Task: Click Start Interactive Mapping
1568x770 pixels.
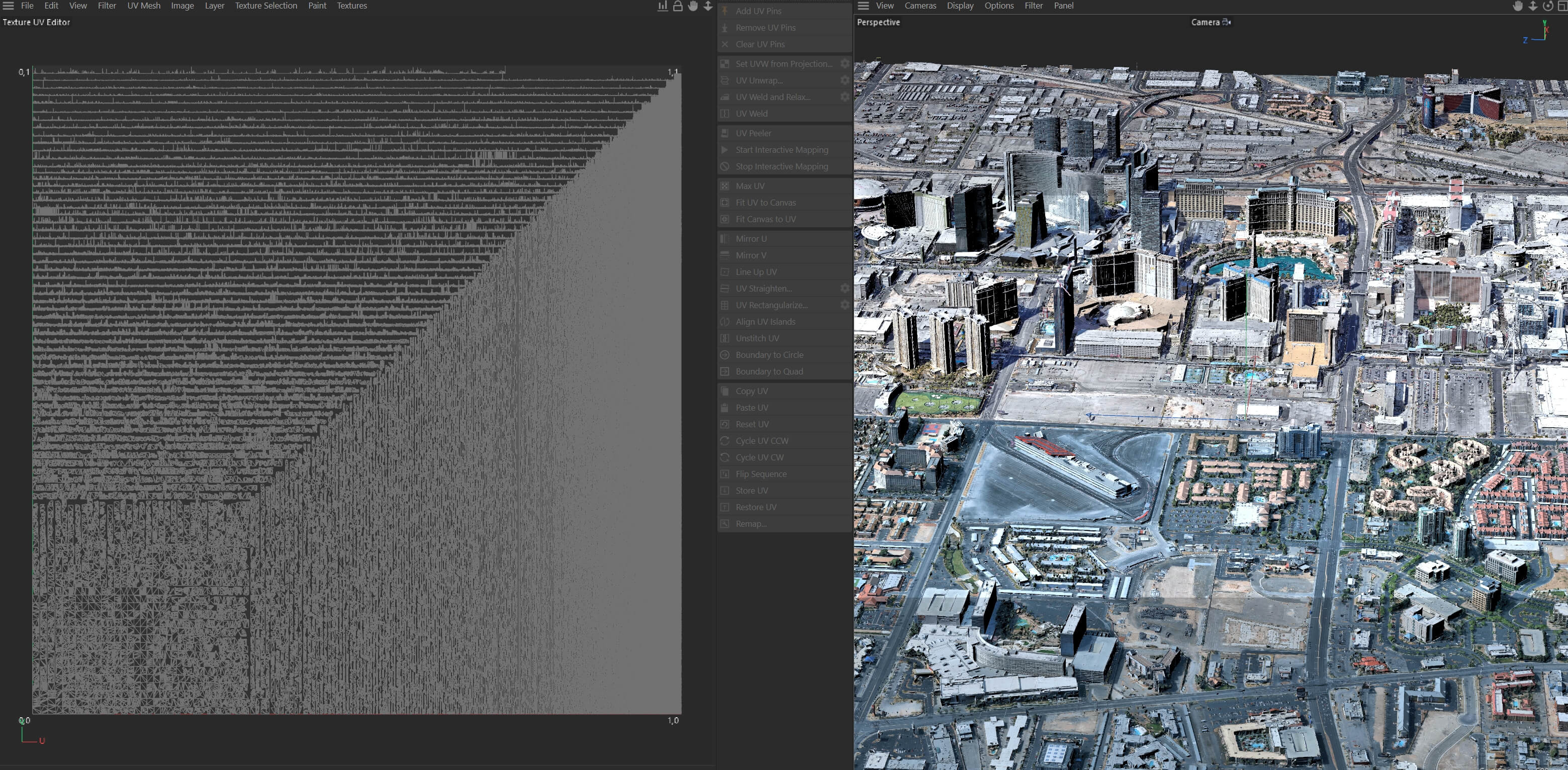Action: pyautogui.click(x=785, y=149)
